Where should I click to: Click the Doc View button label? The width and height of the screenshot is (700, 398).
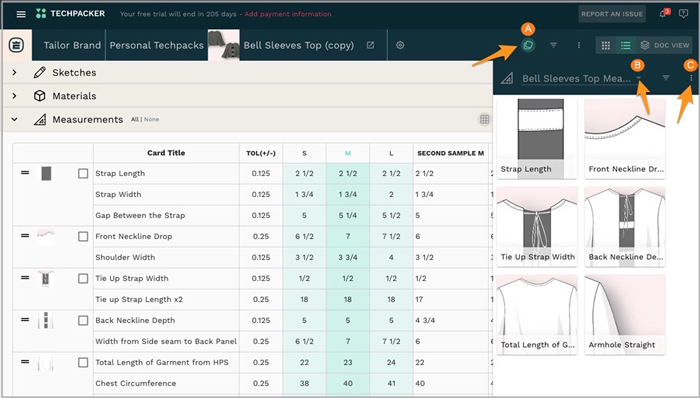coord(671,45)
